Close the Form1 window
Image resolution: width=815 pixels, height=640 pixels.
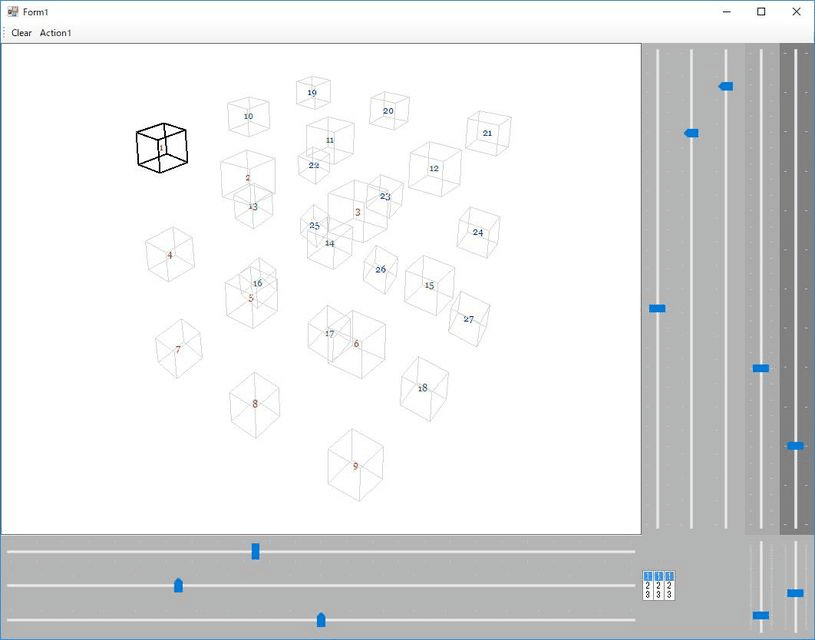coord(796,11)
